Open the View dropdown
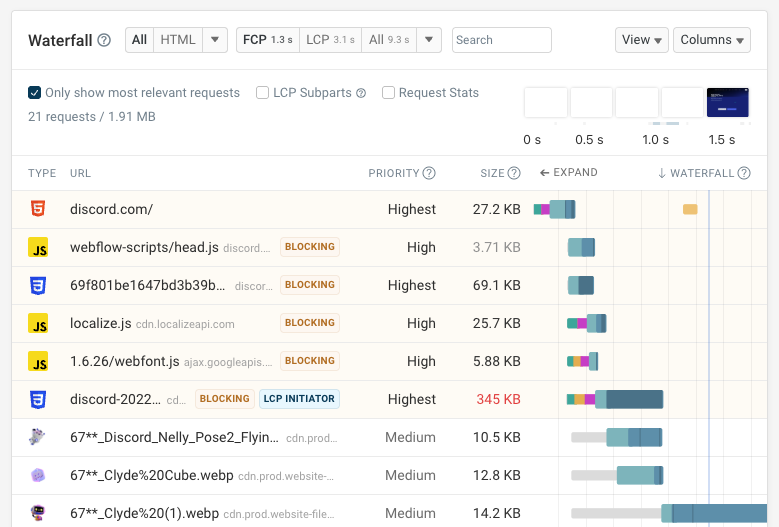This screenshot has width=779, height=527. coord(642,40)
